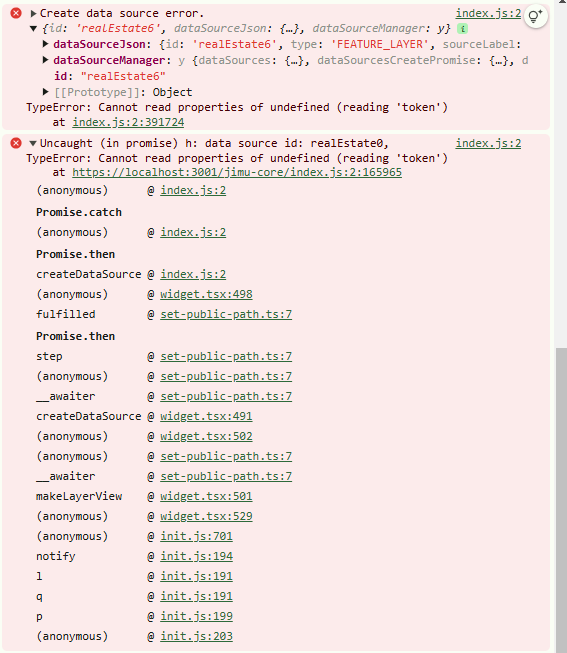Open the makeLayerView widget.tsx:501 link
The width and height of the screenshot is (567, 653).
coord(206,496)
